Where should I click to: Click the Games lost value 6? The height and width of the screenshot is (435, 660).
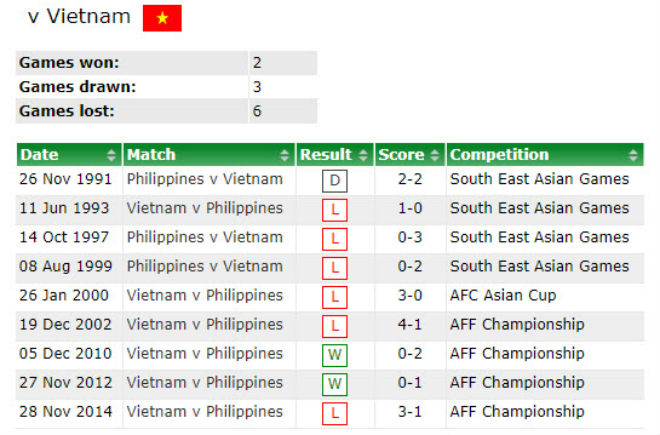[257, 111]
